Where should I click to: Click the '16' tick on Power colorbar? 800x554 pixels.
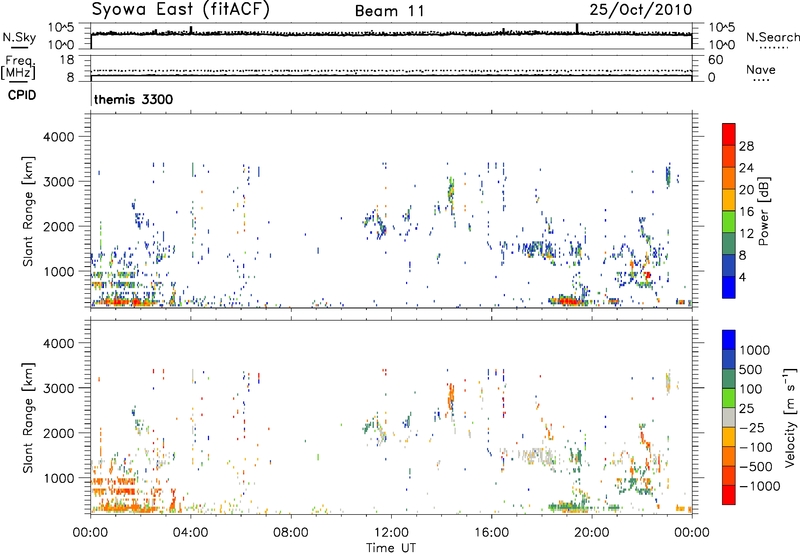pos(746,212)
